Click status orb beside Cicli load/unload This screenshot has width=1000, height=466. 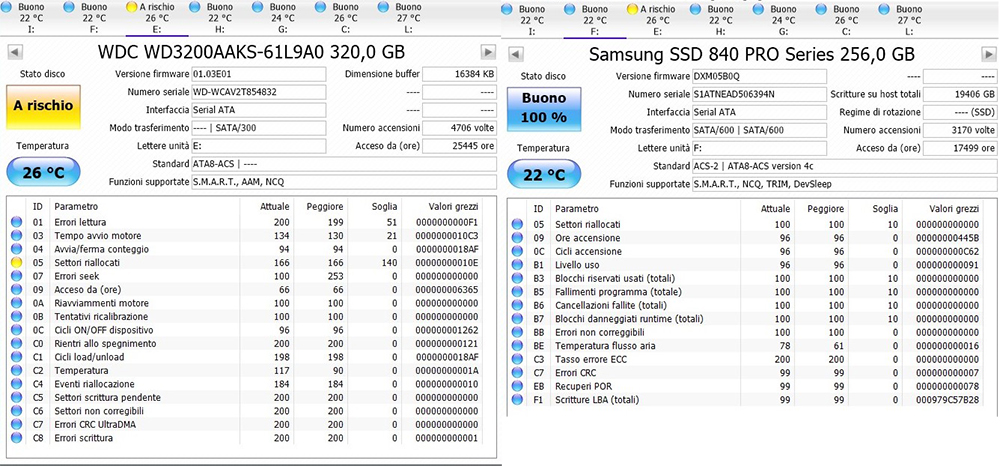(x=16, y=357)
